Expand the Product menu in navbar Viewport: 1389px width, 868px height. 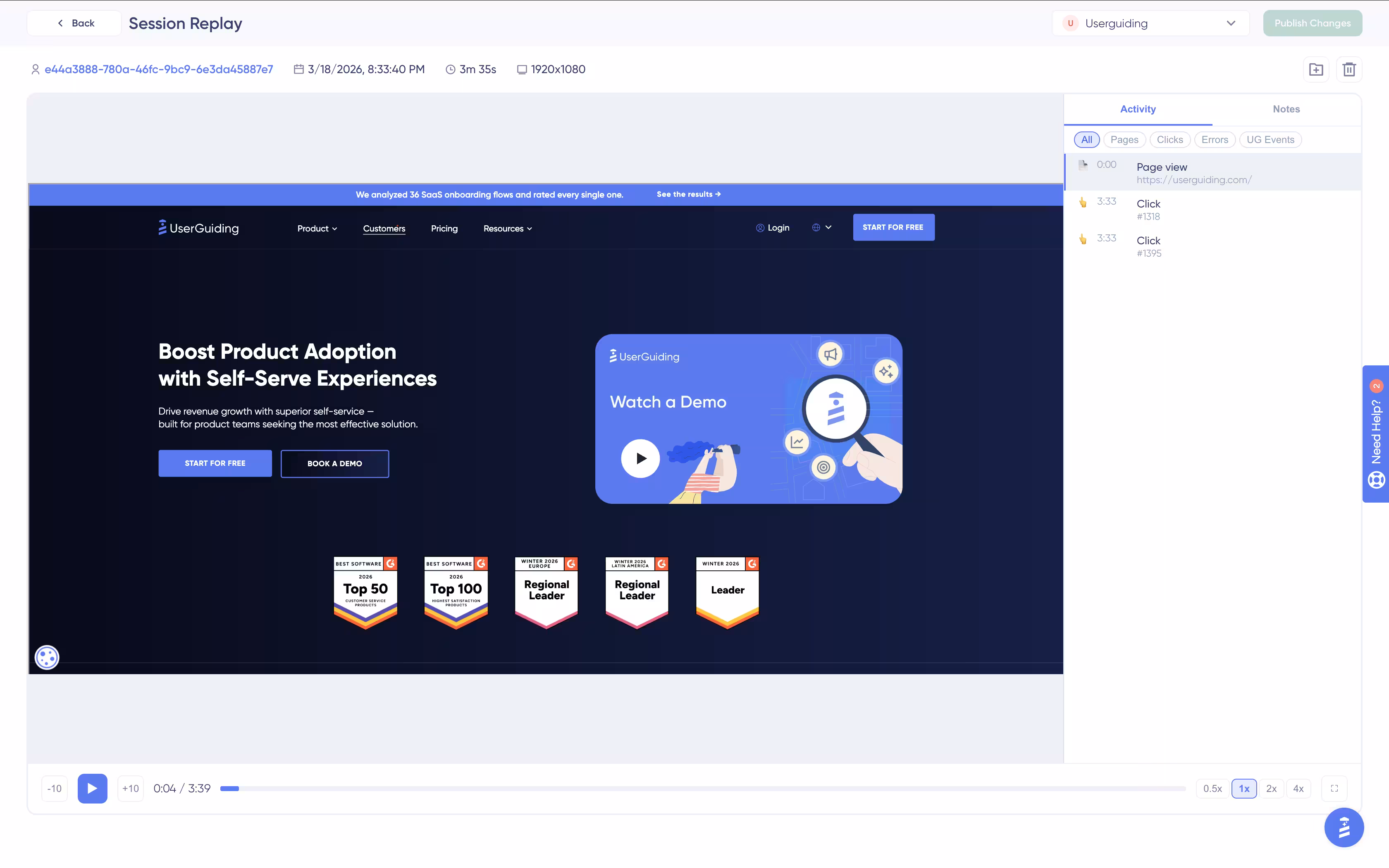click(x=317, y=229)
